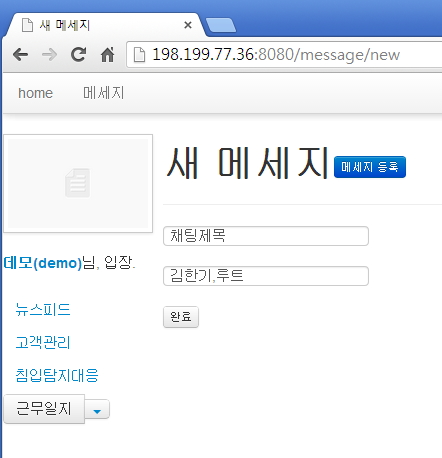Screen dimensions: 442x458
Task: Click the browser forward arrow
Action: click(49, 55)
